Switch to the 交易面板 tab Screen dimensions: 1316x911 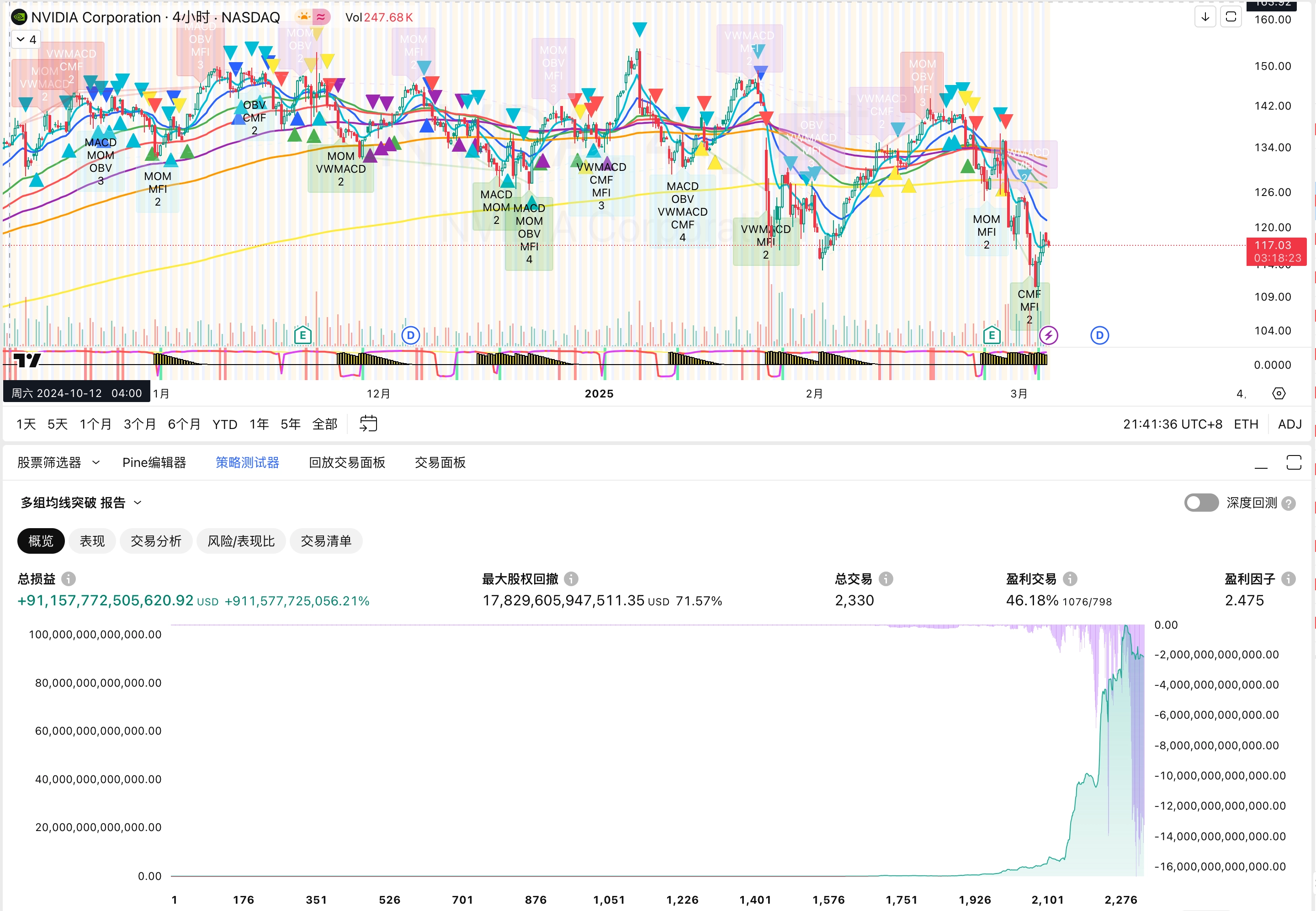440,462
